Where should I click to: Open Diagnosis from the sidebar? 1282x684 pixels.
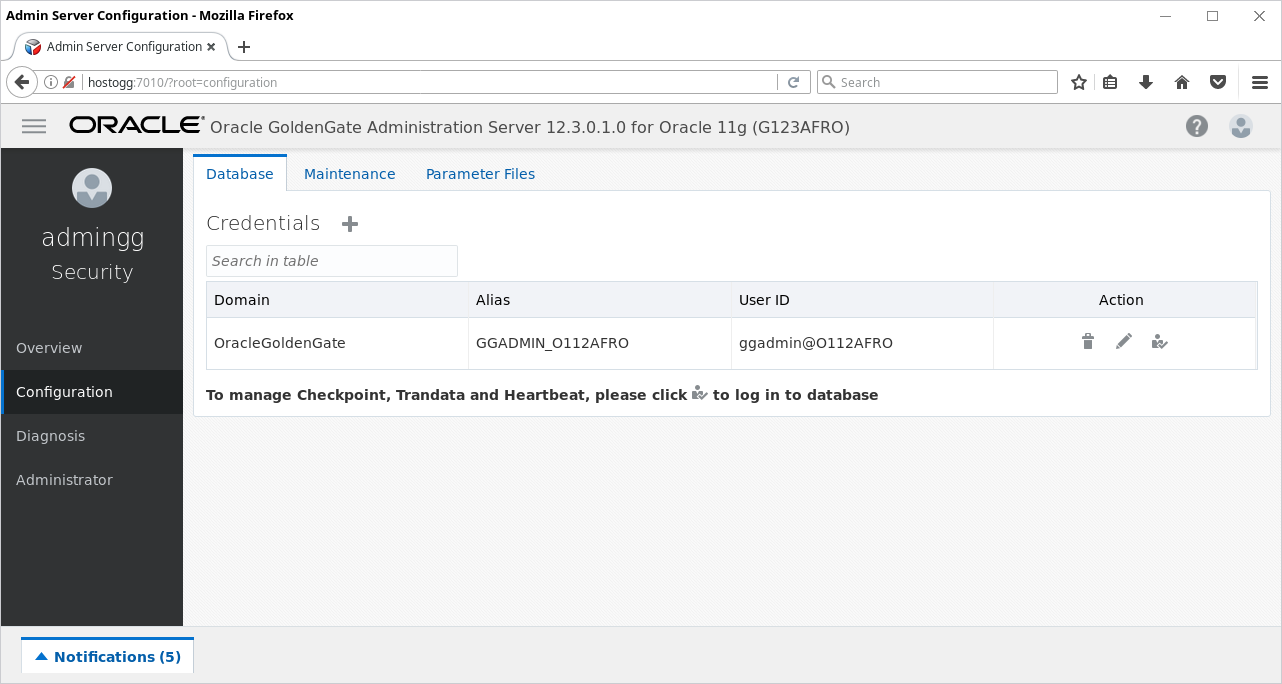92,436
